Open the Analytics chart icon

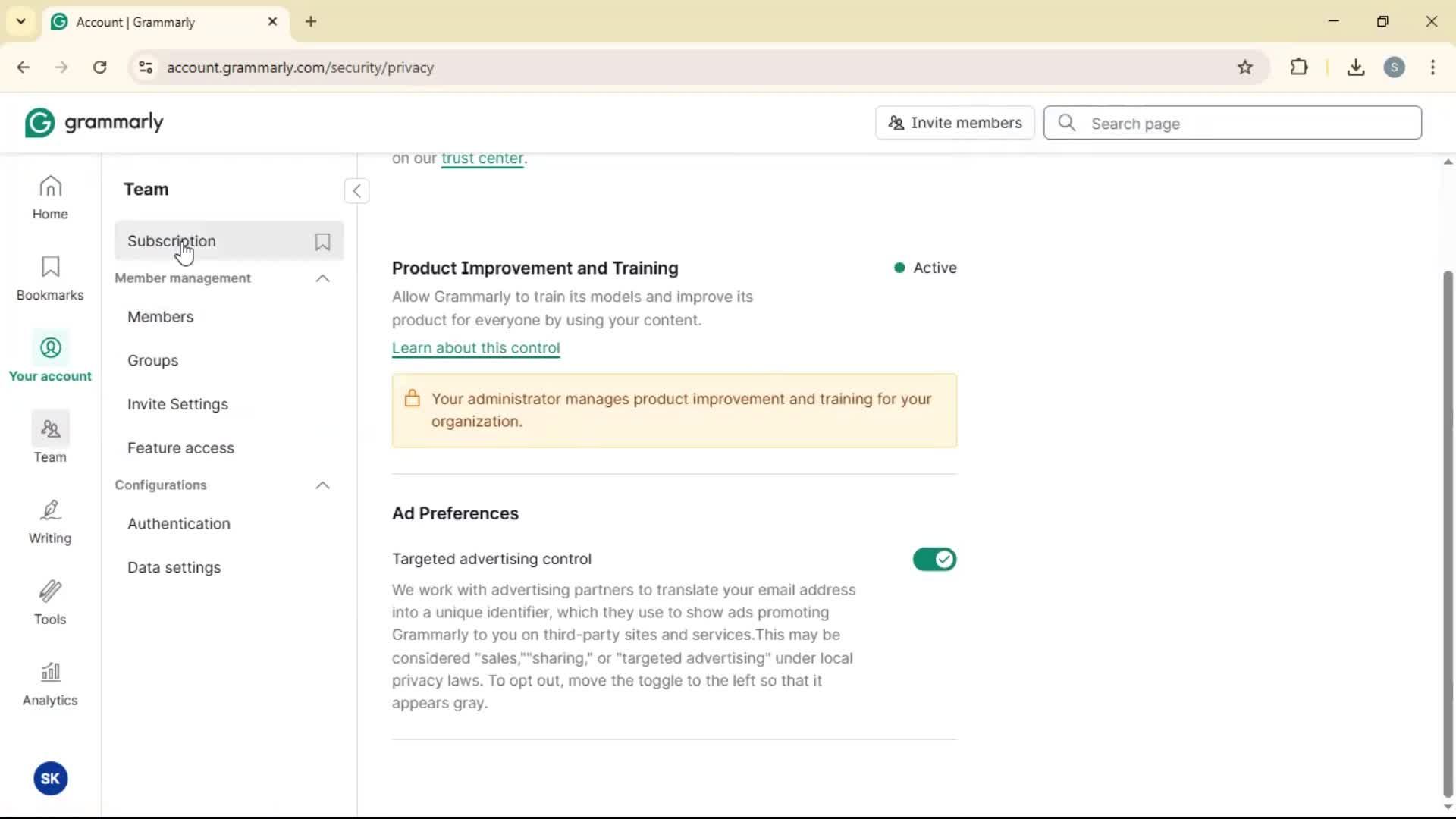pos(50,684)
